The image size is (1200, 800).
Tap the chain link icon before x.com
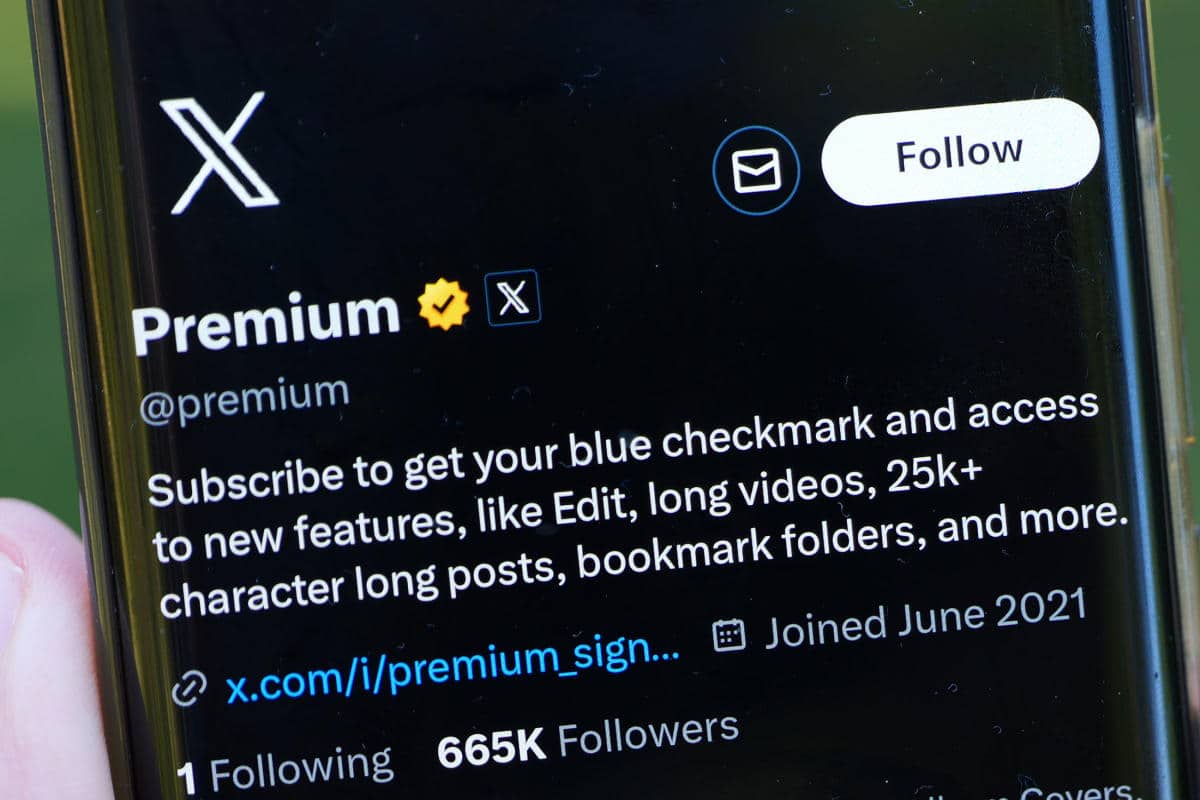[x=189, y=689]
